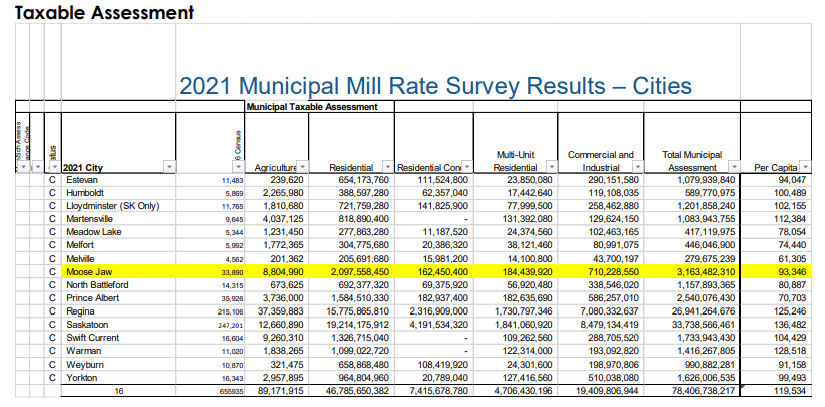
Task: Click the '2021 Municipal Mill Rate Survey Results – Cities' title
Action: (435, 86)
